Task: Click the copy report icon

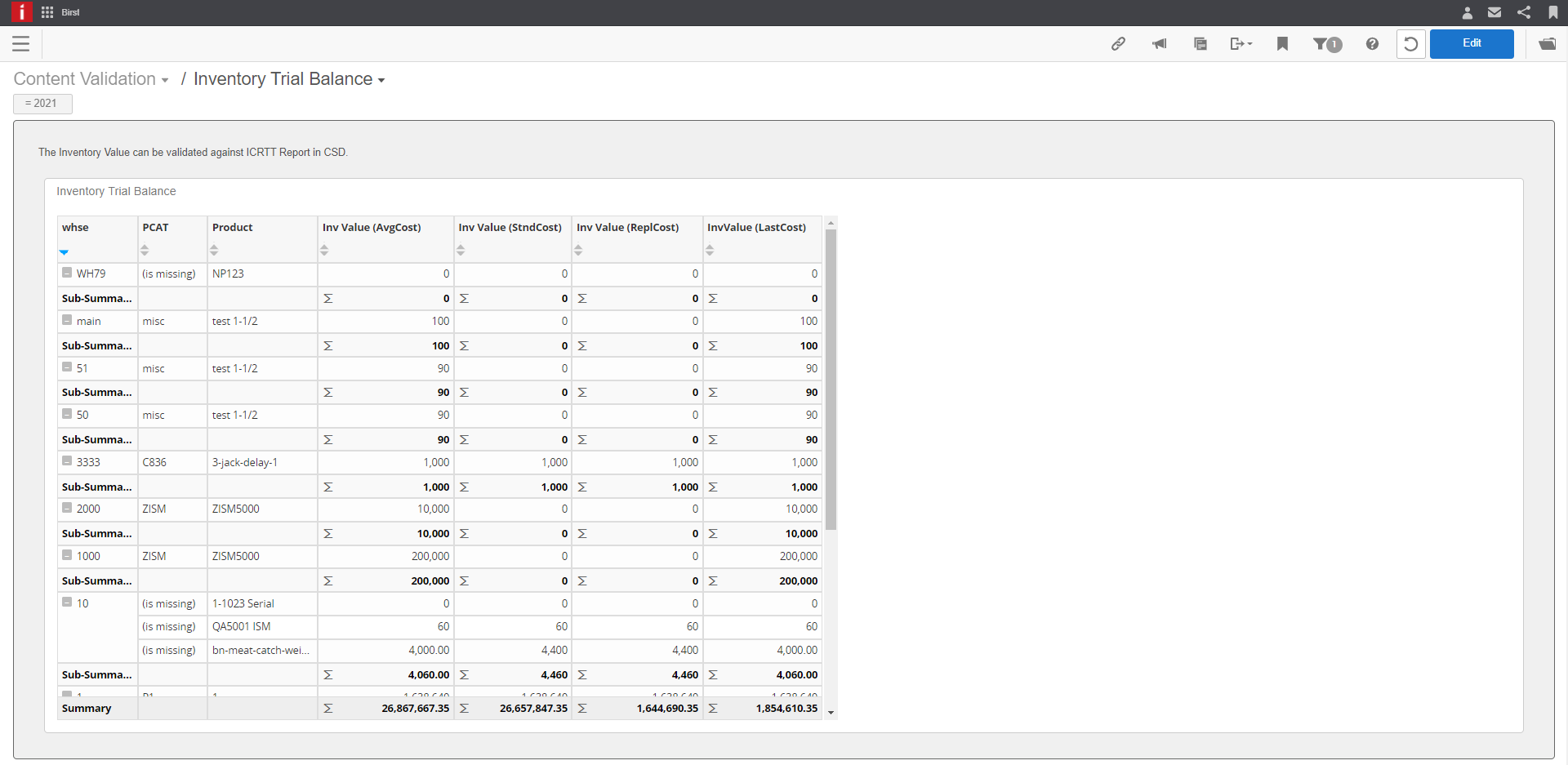Action: [1200, 43]
